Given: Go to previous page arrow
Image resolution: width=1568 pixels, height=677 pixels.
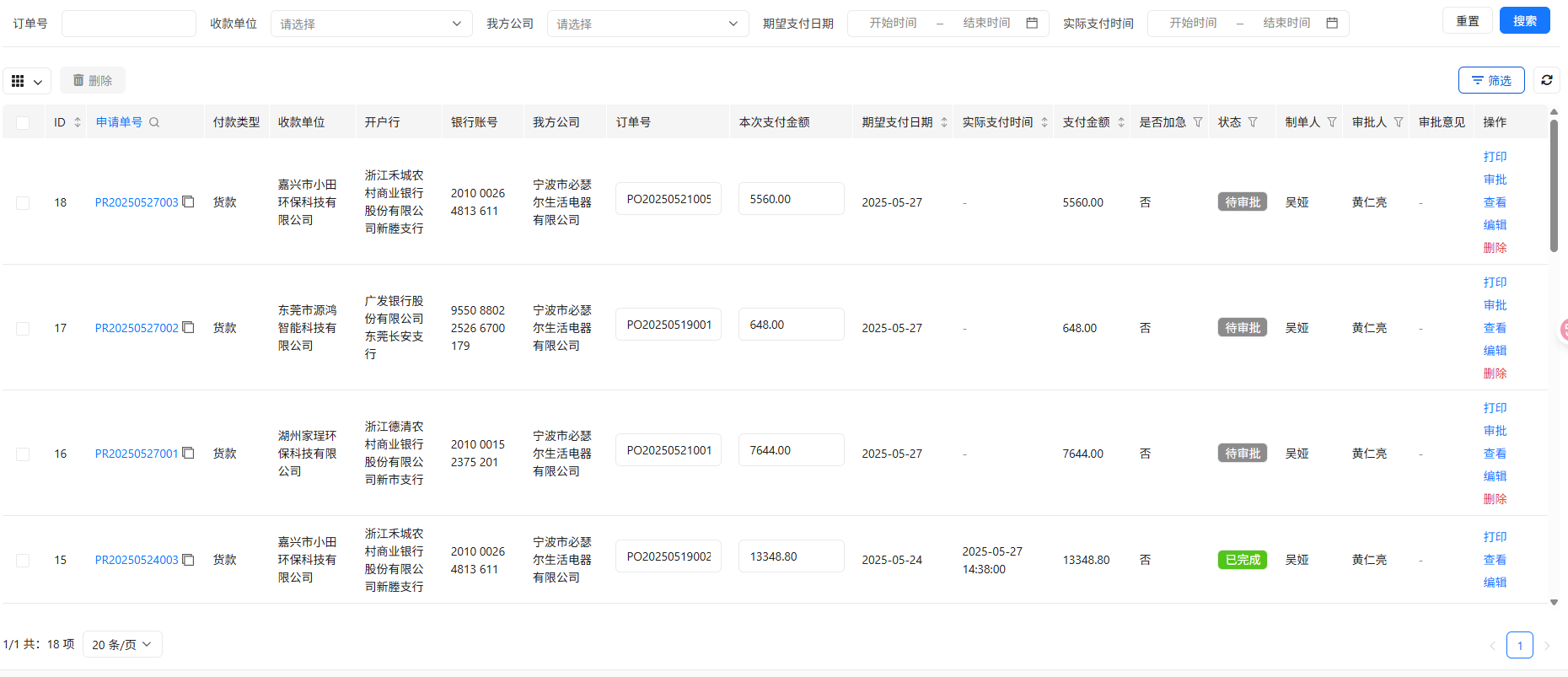Looking at the screenshot, I should (1492, 646).
